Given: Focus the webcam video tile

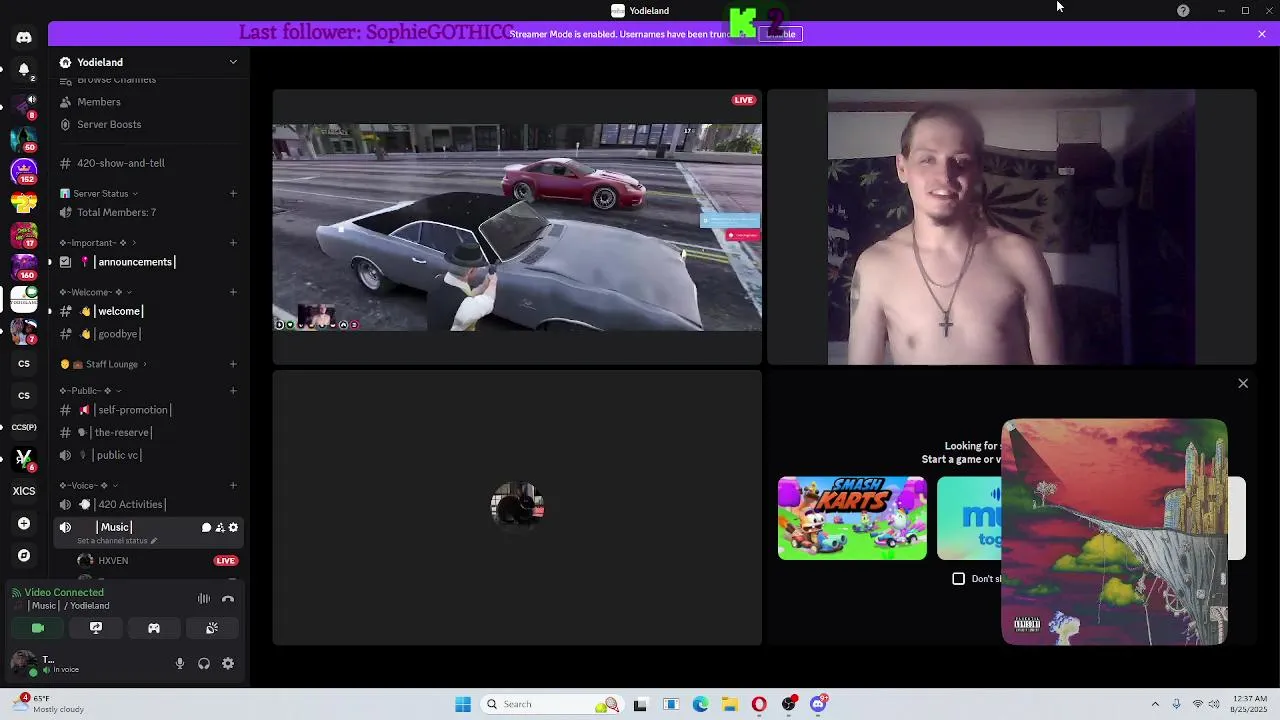Looking at the screenshot, I should click(1011, 227).
